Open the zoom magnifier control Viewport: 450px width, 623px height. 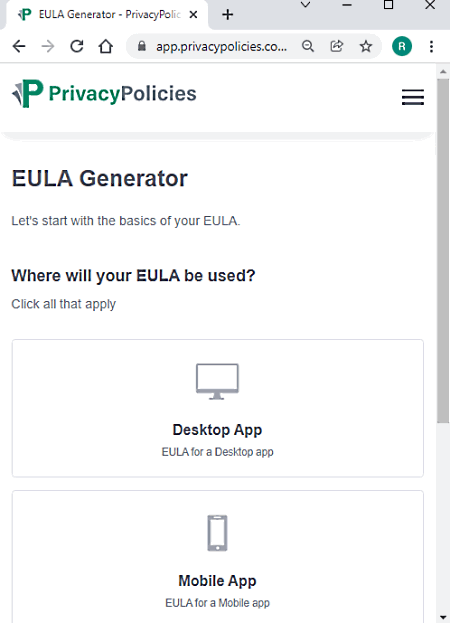click(307, 46)
